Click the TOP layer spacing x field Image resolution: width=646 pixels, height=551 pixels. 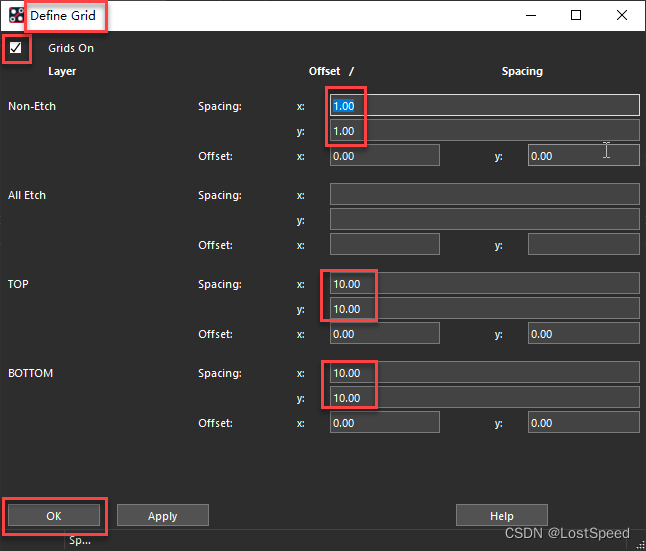[484, 284]
